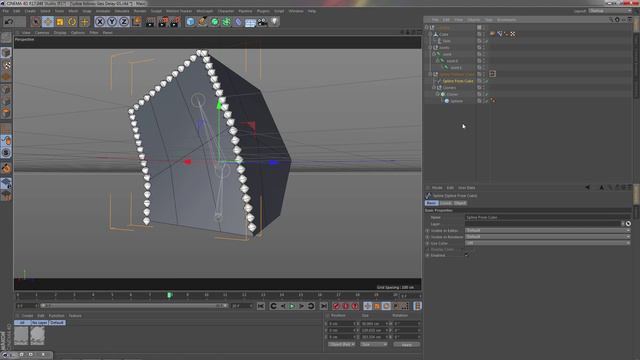Open the Create menu

click(x=30, y=11)
